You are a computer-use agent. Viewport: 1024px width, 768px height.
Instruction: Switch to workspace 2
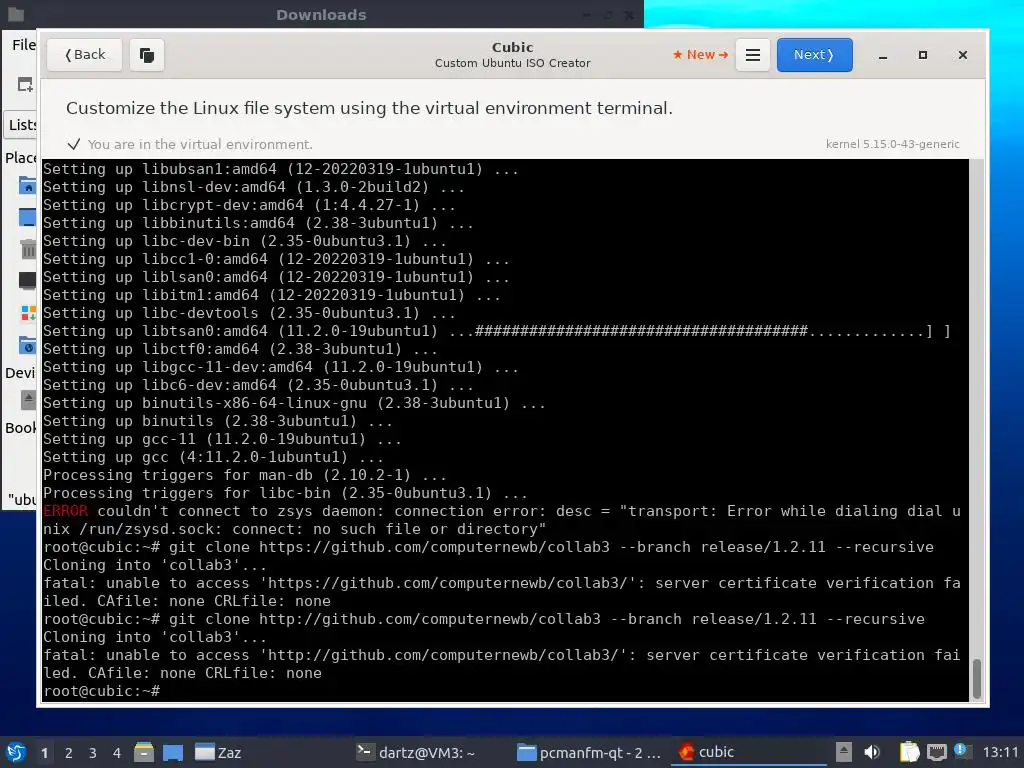(x=69, y=753)
